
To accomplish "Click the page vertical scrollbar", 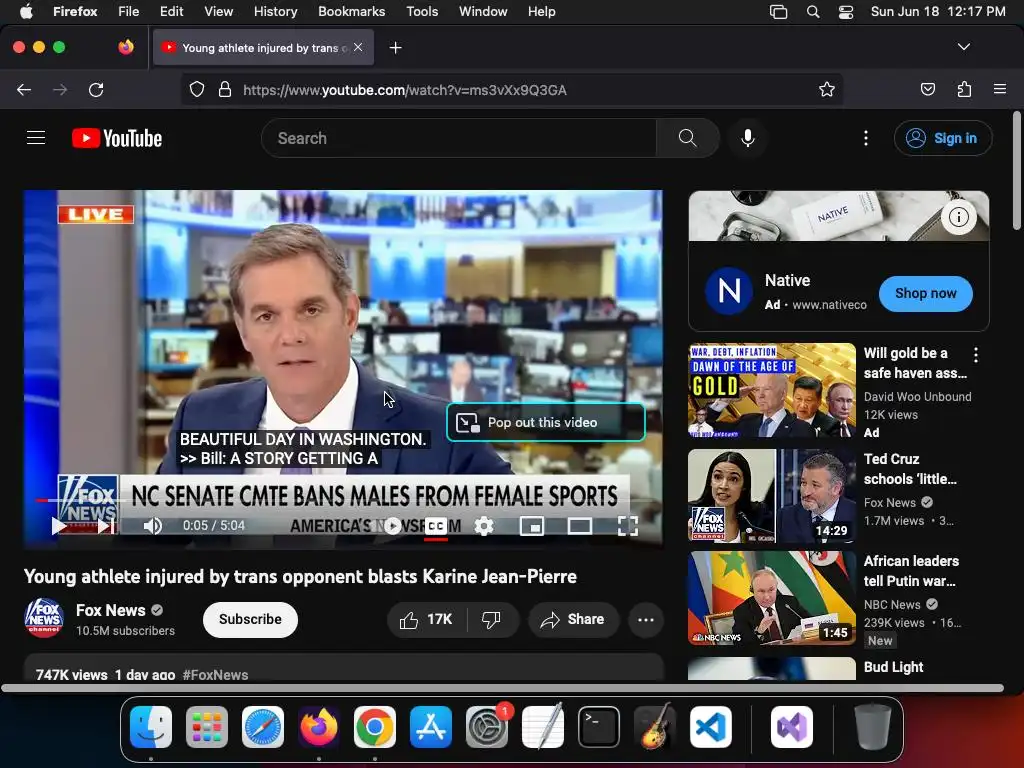I will point(1016,171).
